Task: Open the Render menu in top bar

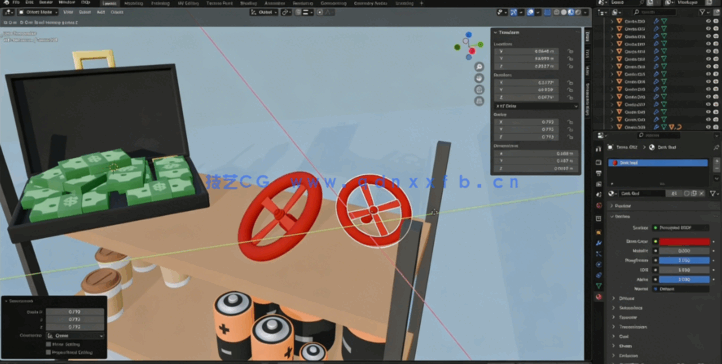Action: pyautogui.click(x=46, y=3)
